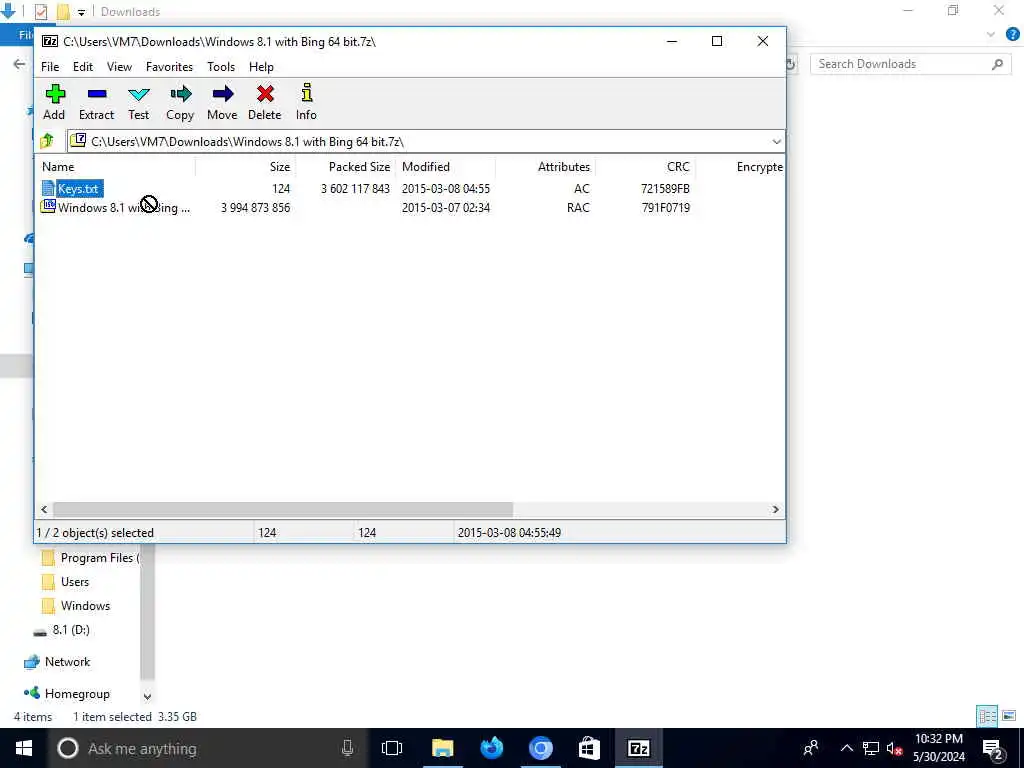This screenshot has width=1024, height=768.
Task: Click the network tray icon
Action: click(x=871, y=748)
